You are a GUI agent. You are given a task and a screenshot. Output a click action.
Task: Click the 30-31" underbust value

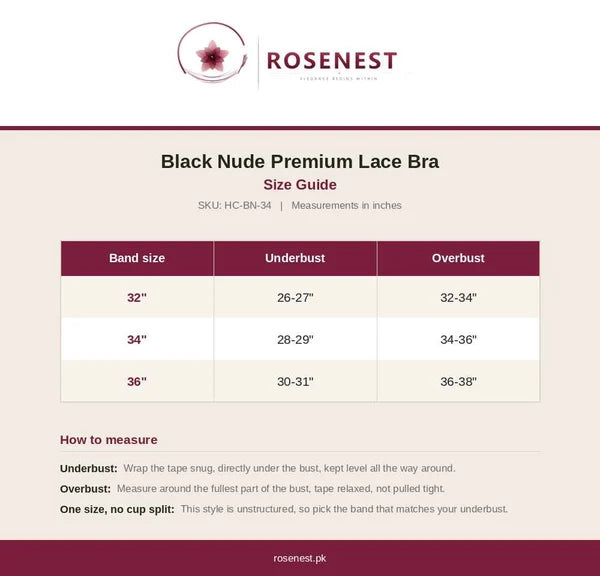295,381
